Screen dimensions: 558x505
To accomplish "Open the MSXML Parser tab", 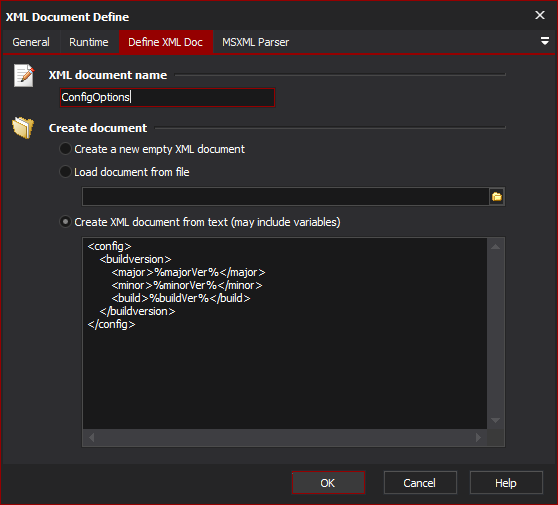I will click(256, 42).
